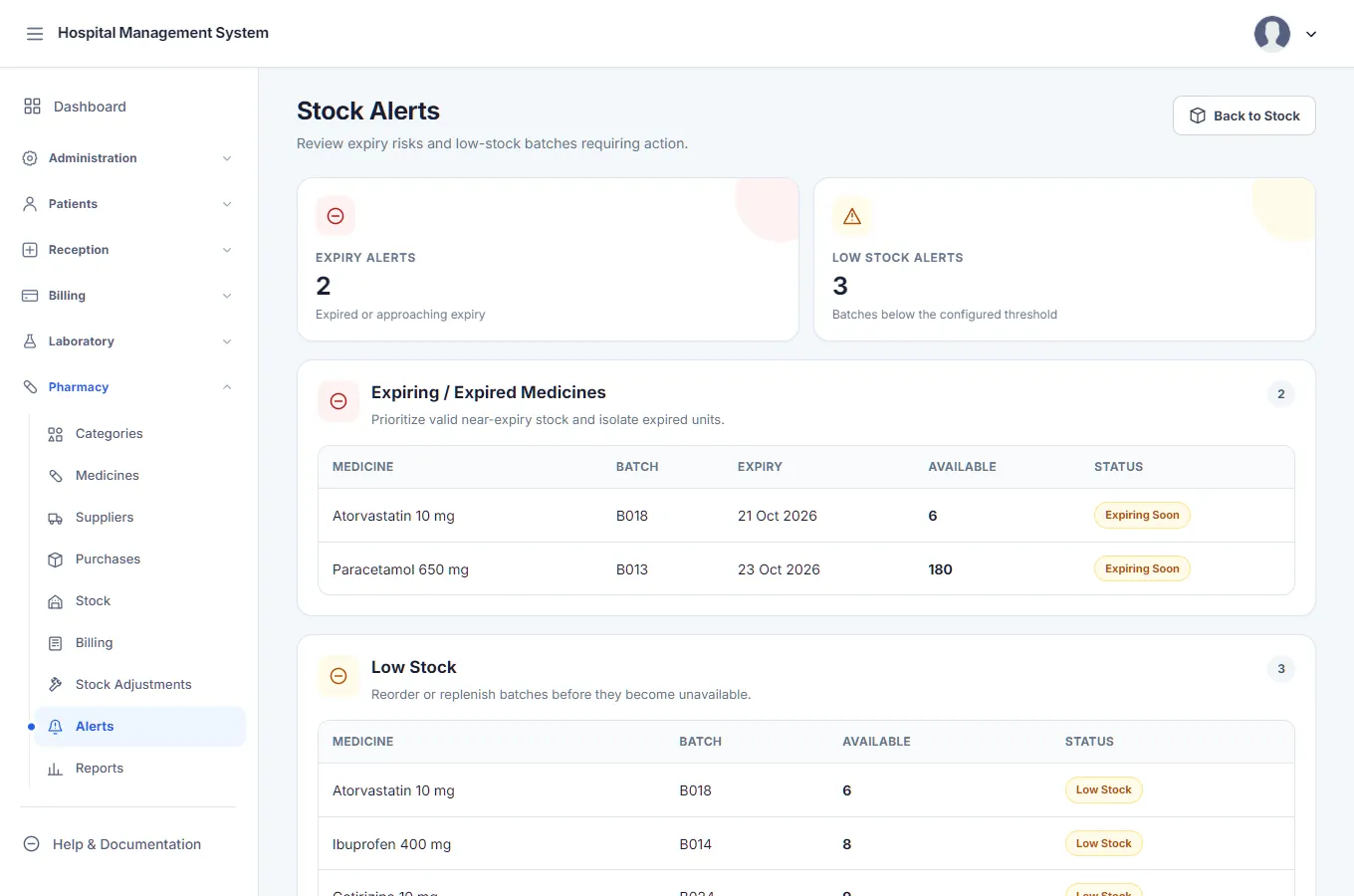
Task: Click the Low Stock section count badge 3
Action: click(1281, 669)
